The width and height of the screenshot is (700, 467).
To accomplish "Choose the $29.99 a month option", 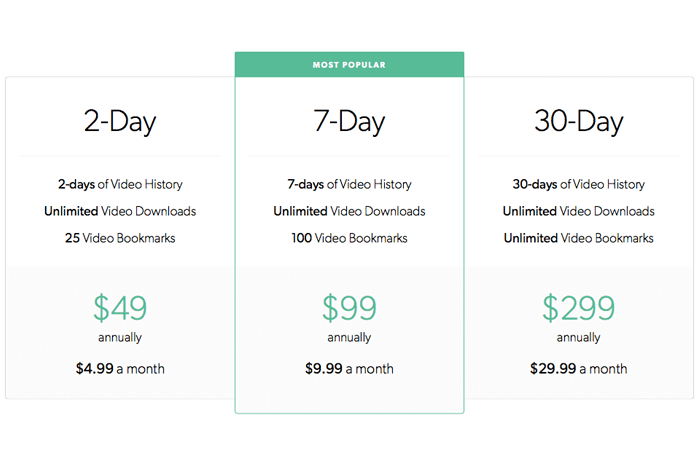I will pos(579,369).
